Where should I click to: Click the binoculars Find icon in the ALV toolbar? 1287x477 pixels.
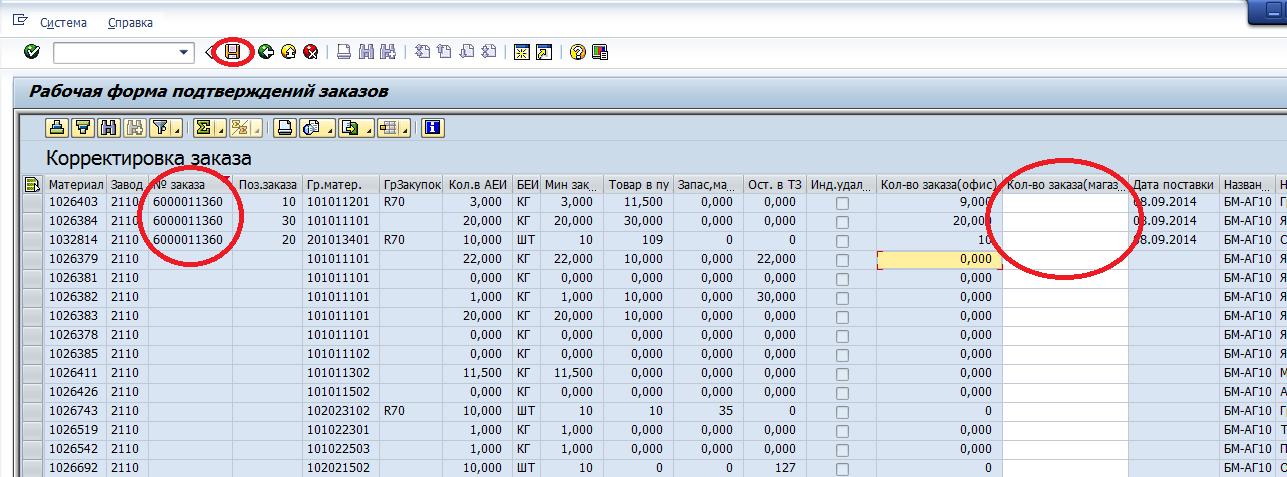(108, 127)
